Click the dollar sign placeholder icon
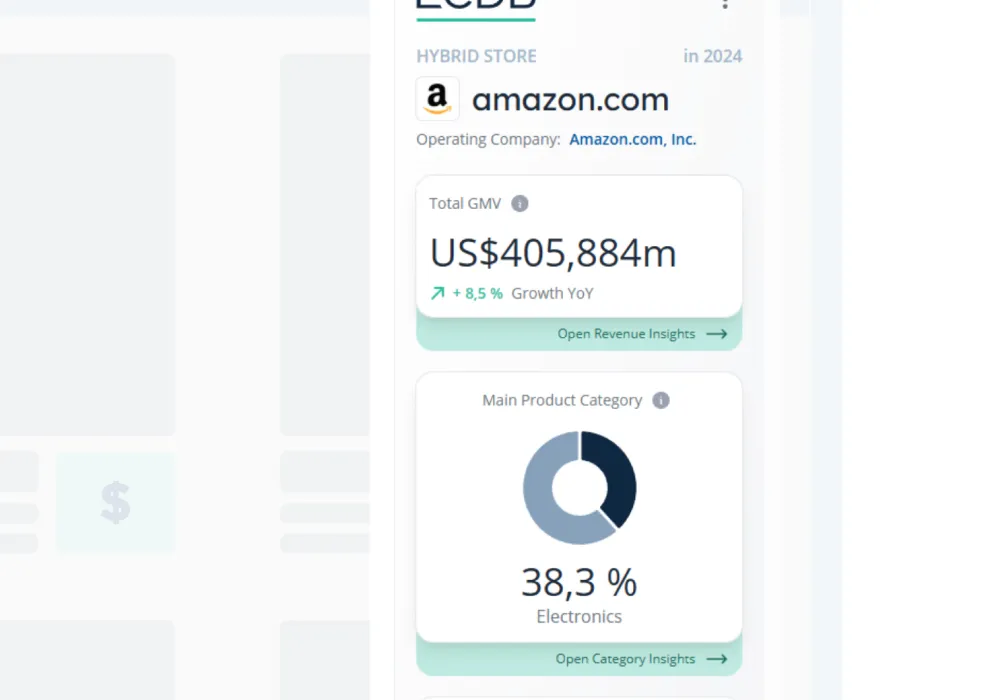The height and width of the screenshot is (700, 1000). click(x=115, y=502)
